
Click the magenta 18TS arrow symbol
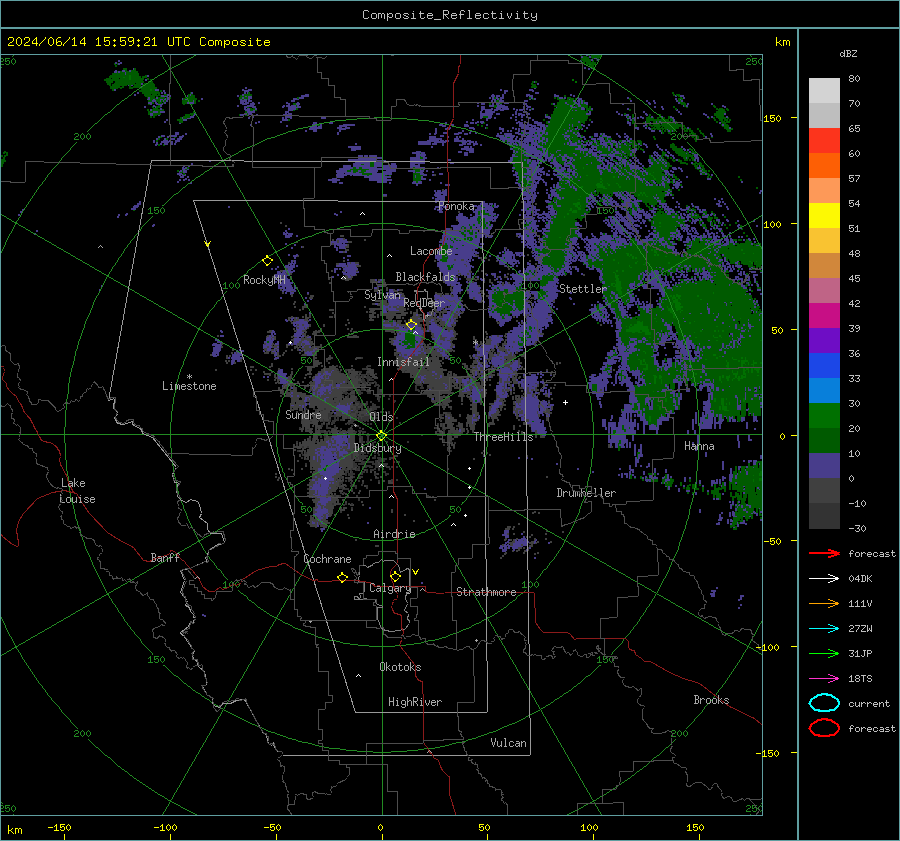824,679
